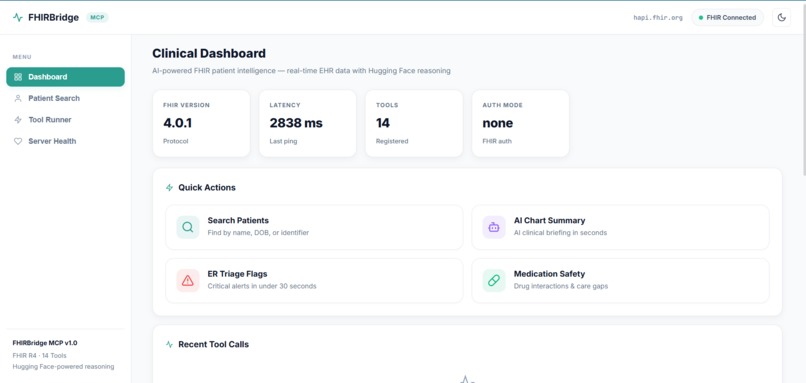806x383 pixels.
Task: Click the Dashboard grid icon
Action: coord(18,77)
